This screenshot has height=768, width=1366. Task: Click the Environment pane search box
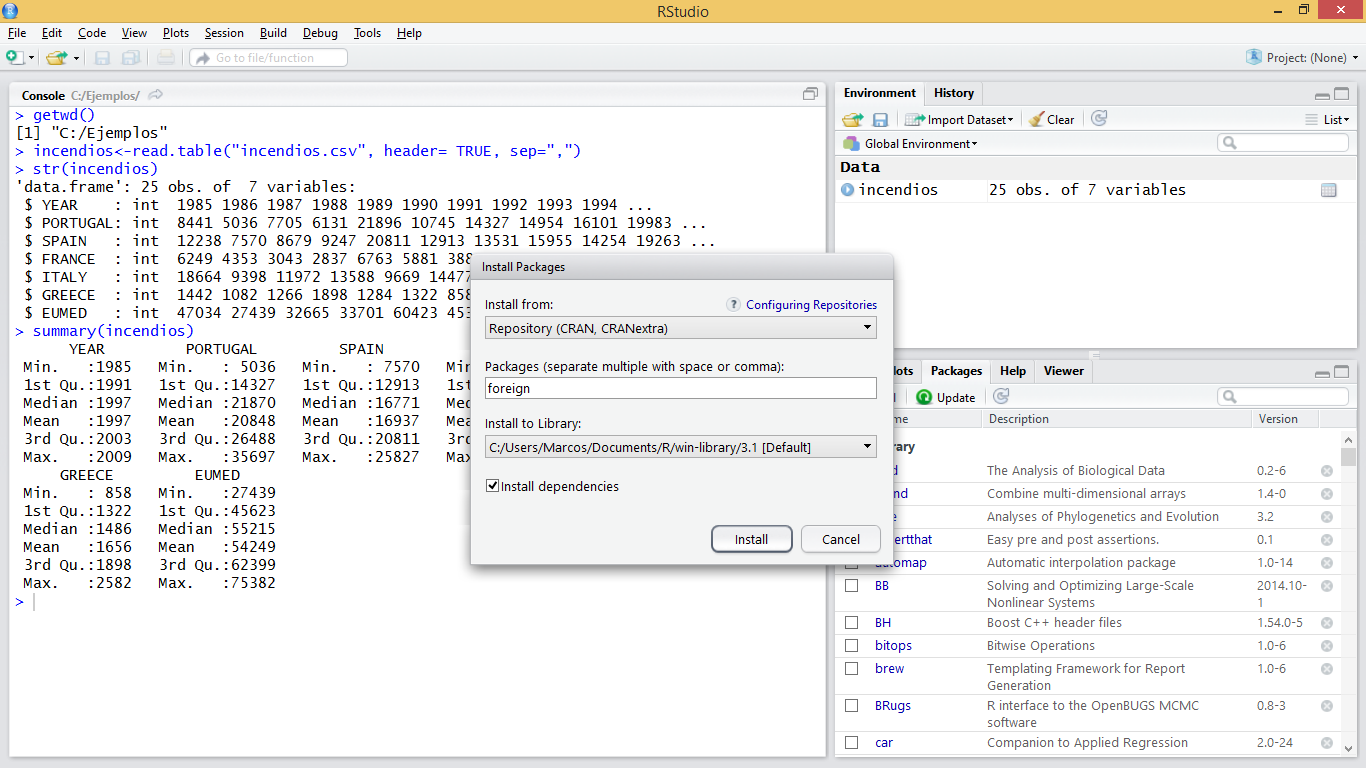click(1283, 144)
